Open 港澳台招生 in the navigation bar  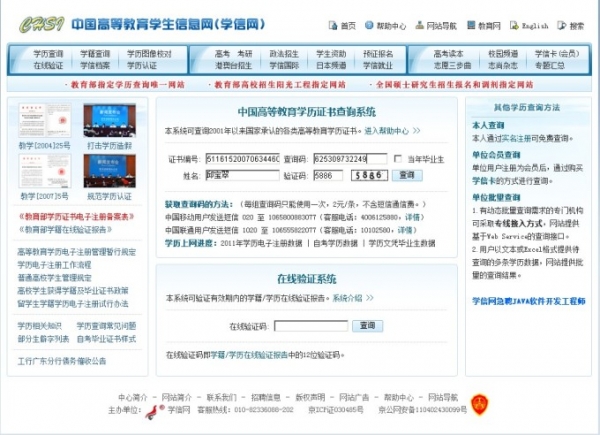point(233,65)
